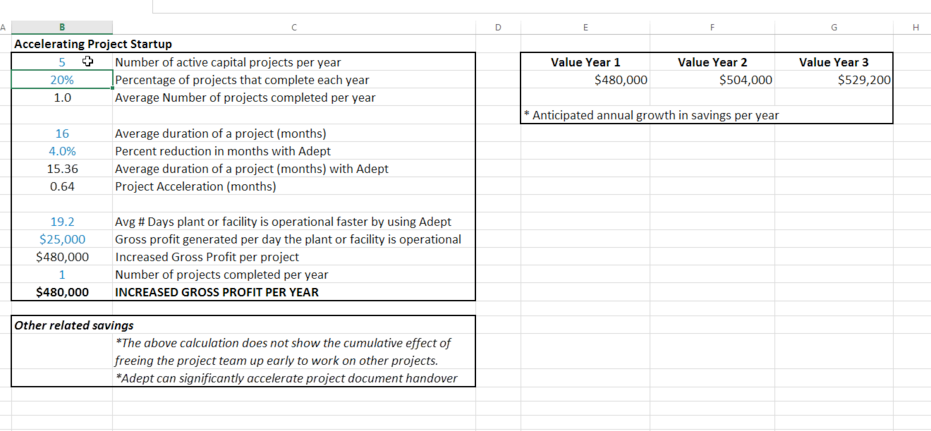Select column H header
This screenshot has width=931, height=431.
[914, 27]
